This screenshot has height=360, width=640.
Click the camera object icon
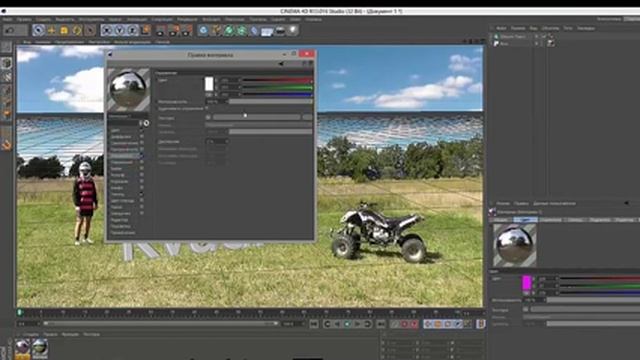pyautogui.click(x=280, y=30)
